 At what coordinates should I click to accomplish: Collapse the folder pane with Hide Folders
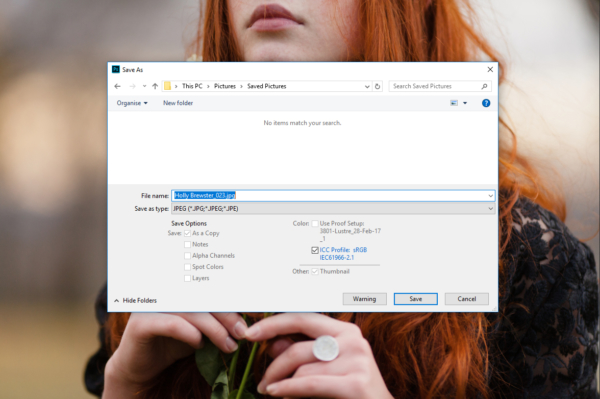pos(135,301)
